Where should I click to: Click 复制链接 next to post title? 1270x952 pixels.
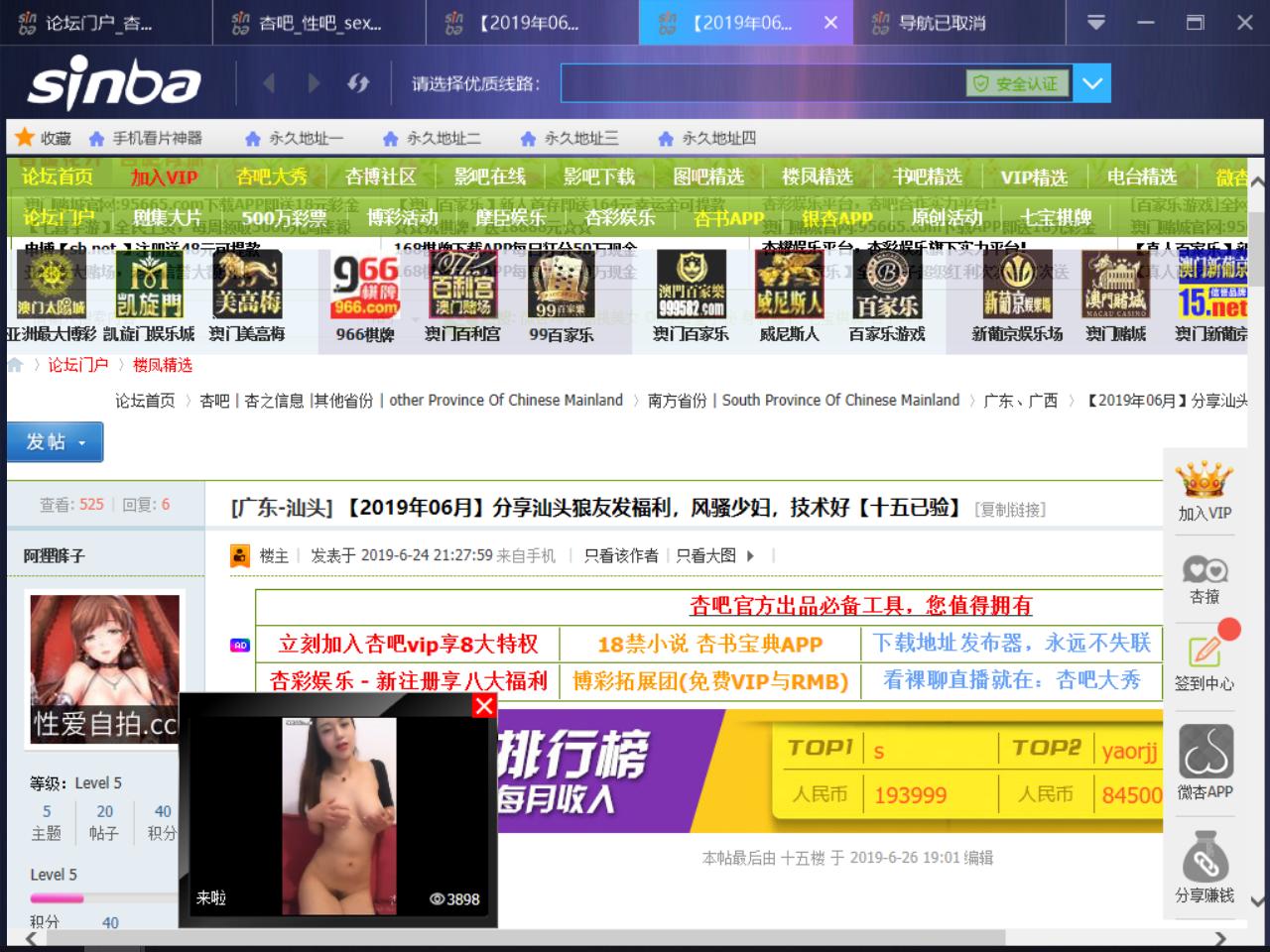click(x=1010, y=510)
